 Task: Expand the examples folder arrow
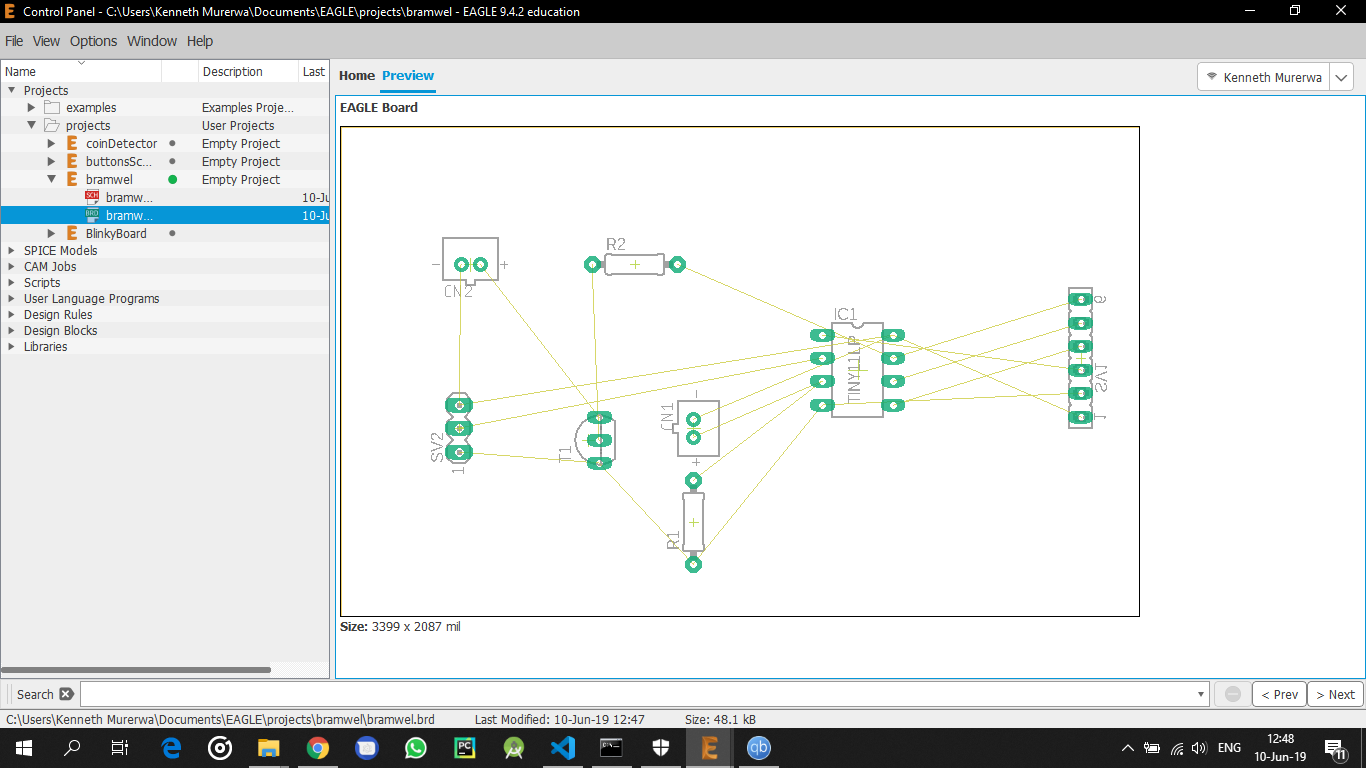[31, 107]
